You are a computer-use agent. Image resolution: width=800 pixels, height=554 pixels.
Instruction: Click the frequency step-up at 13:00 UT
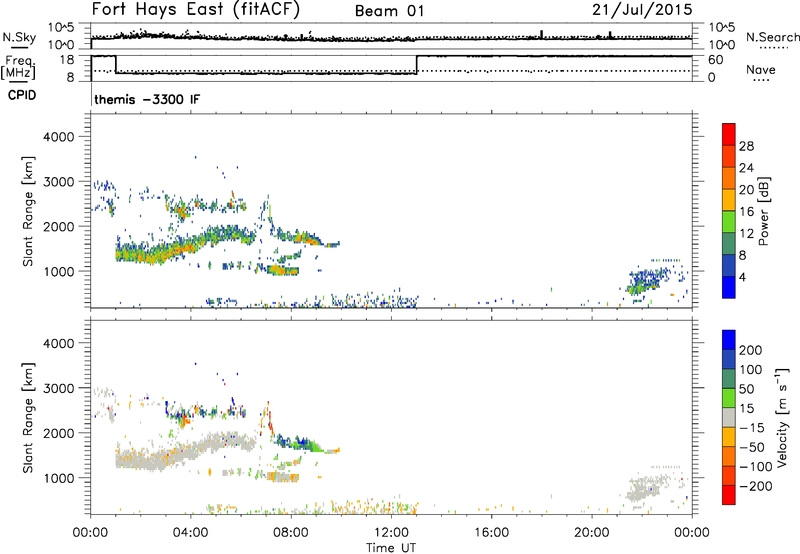click(417, 65)
